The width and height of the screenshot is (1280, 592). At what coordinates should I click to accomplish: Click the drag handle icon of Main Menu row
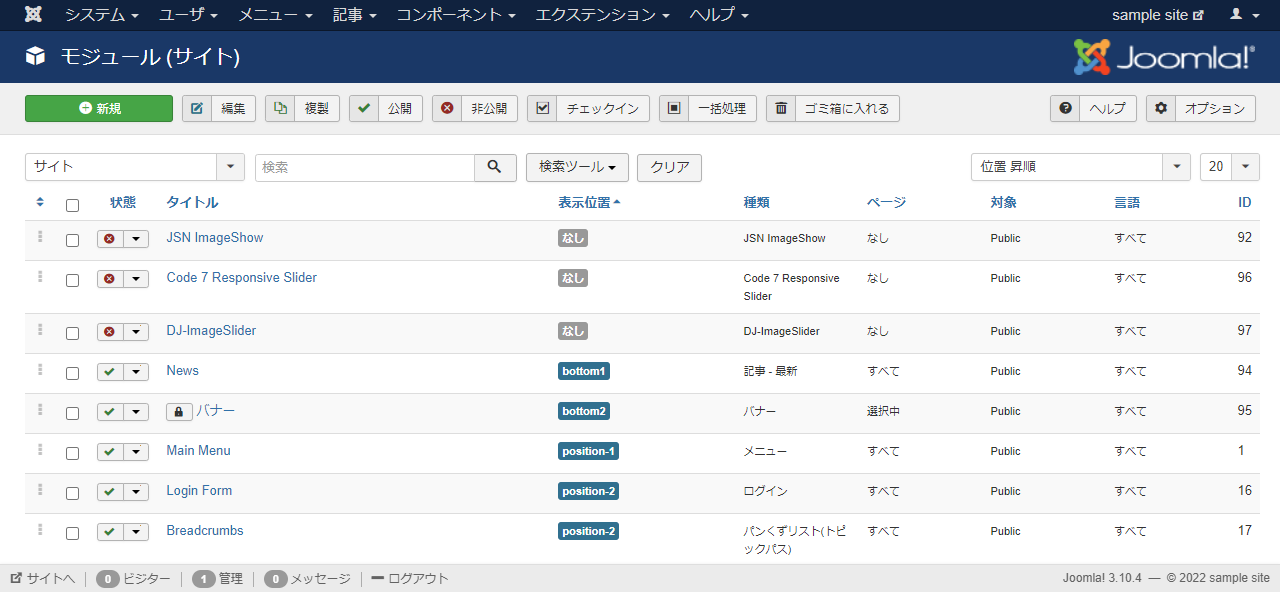(x=40, y=450)
